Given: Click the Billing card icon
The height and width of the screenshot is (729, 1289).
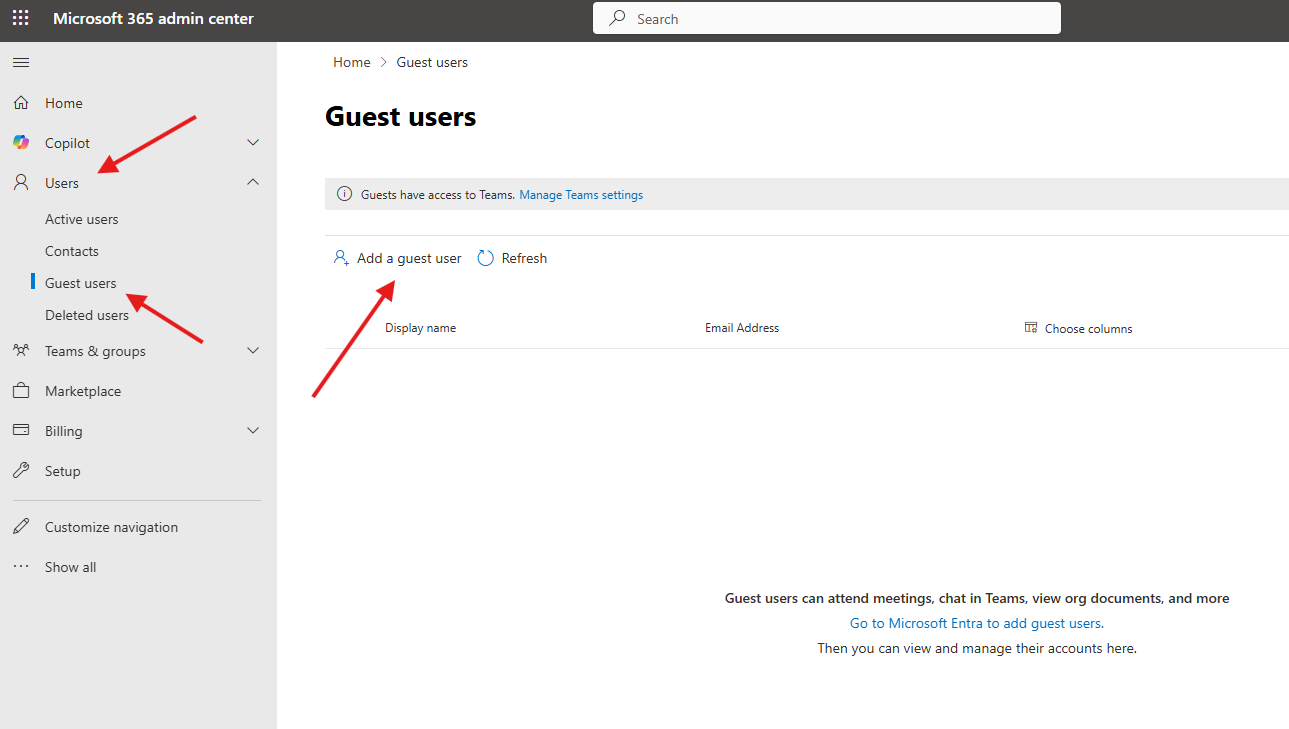Looking at the screenshot, I should click(x=21, y=431).
